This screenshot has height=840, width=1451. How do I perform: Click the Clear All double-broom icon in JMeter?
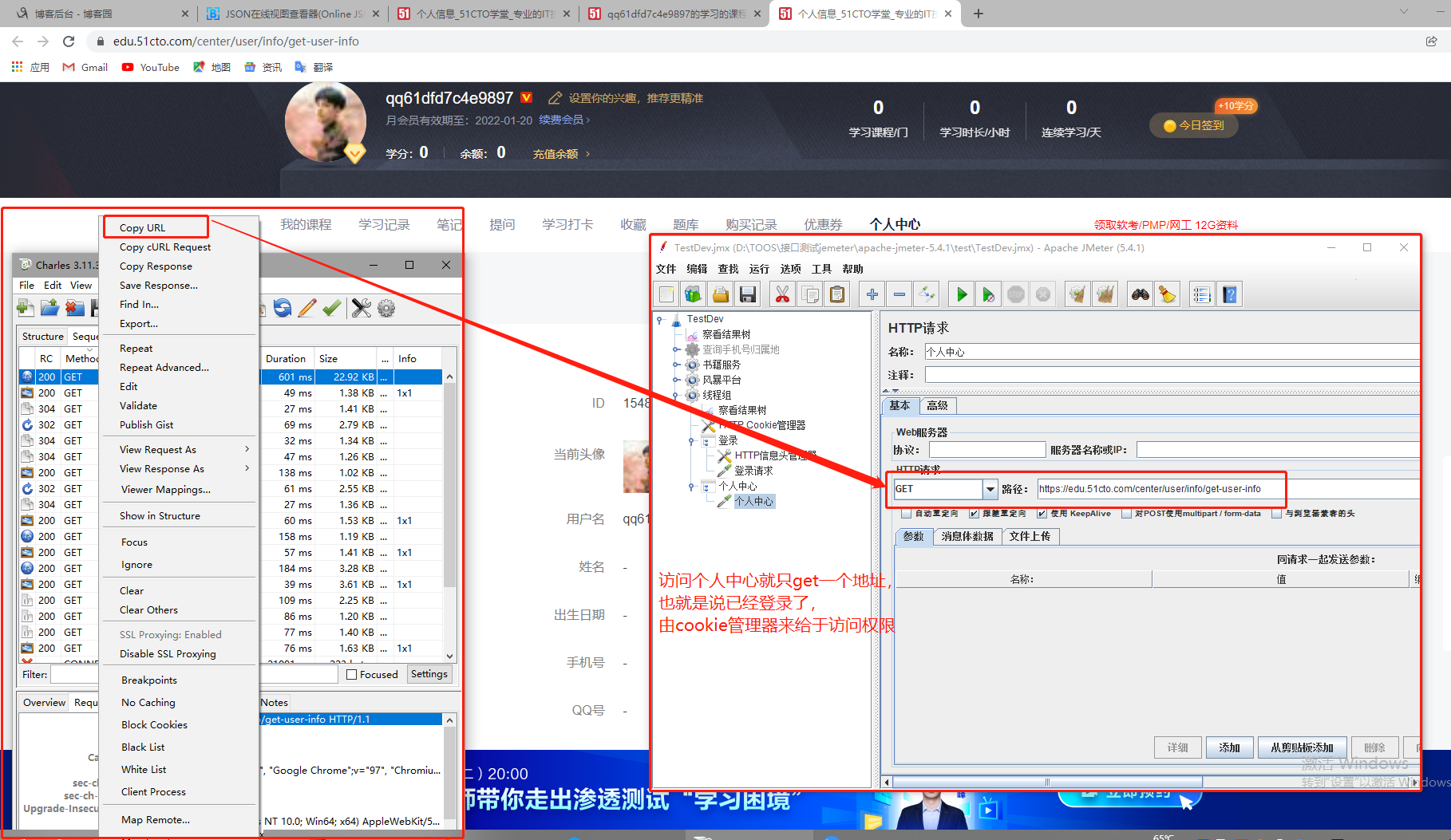tap(1105, 295)
